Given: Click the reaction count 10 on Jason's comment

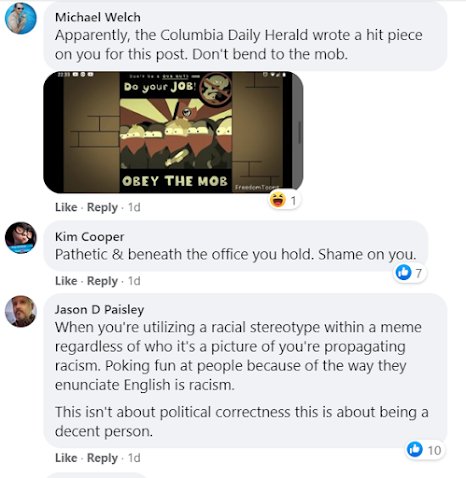Looking at the screenshot, I should (434, 450).
